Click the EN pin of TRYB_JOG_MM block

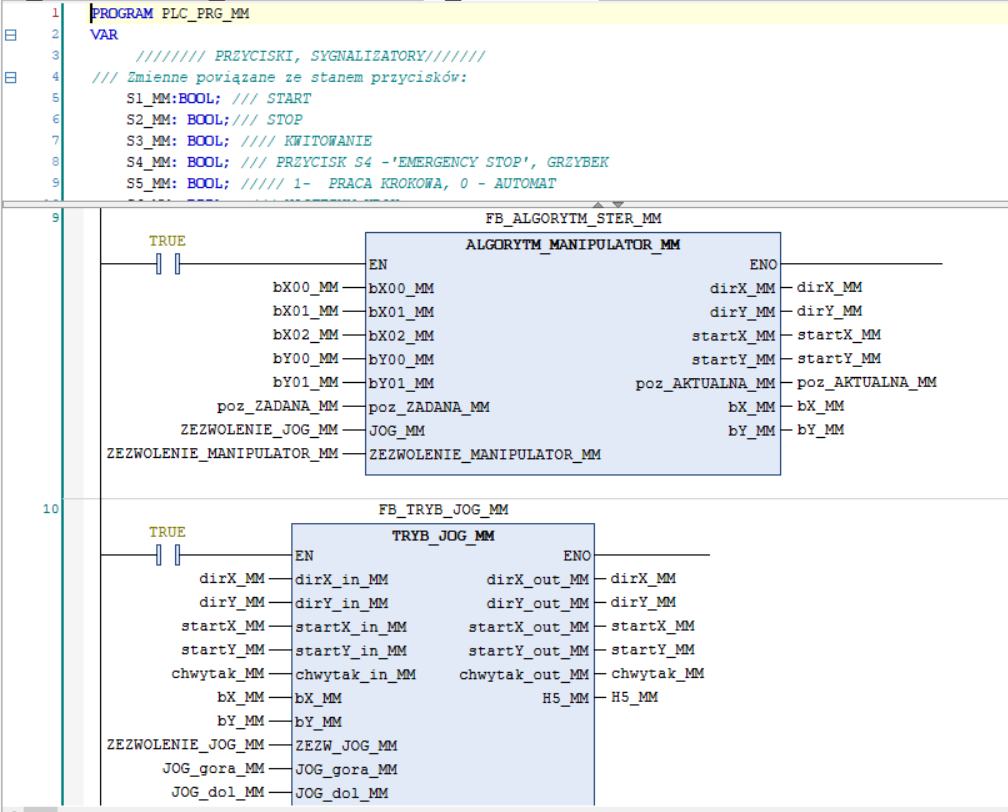[304, 556]
